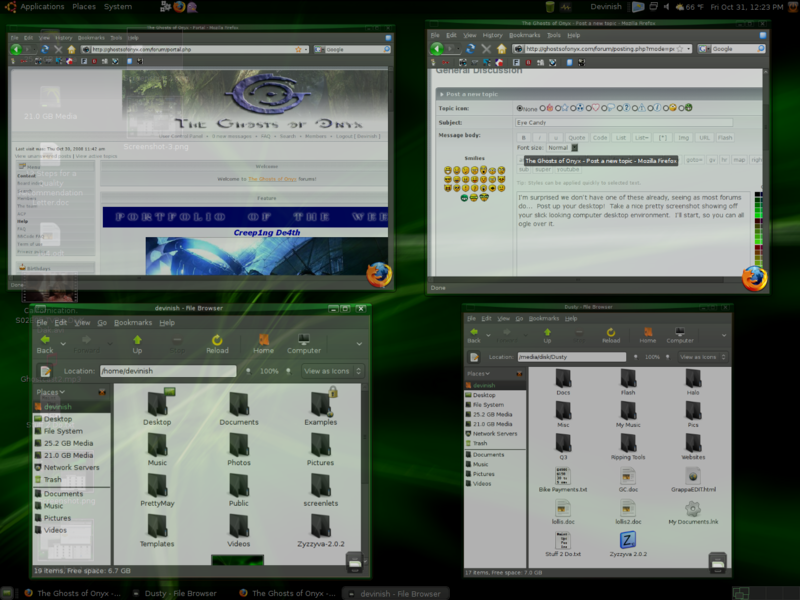Open Home from the devinish File Browser toolbar
Image resolution: width=800 pixels, height=600 pixels.
click(x=263, y=344)
